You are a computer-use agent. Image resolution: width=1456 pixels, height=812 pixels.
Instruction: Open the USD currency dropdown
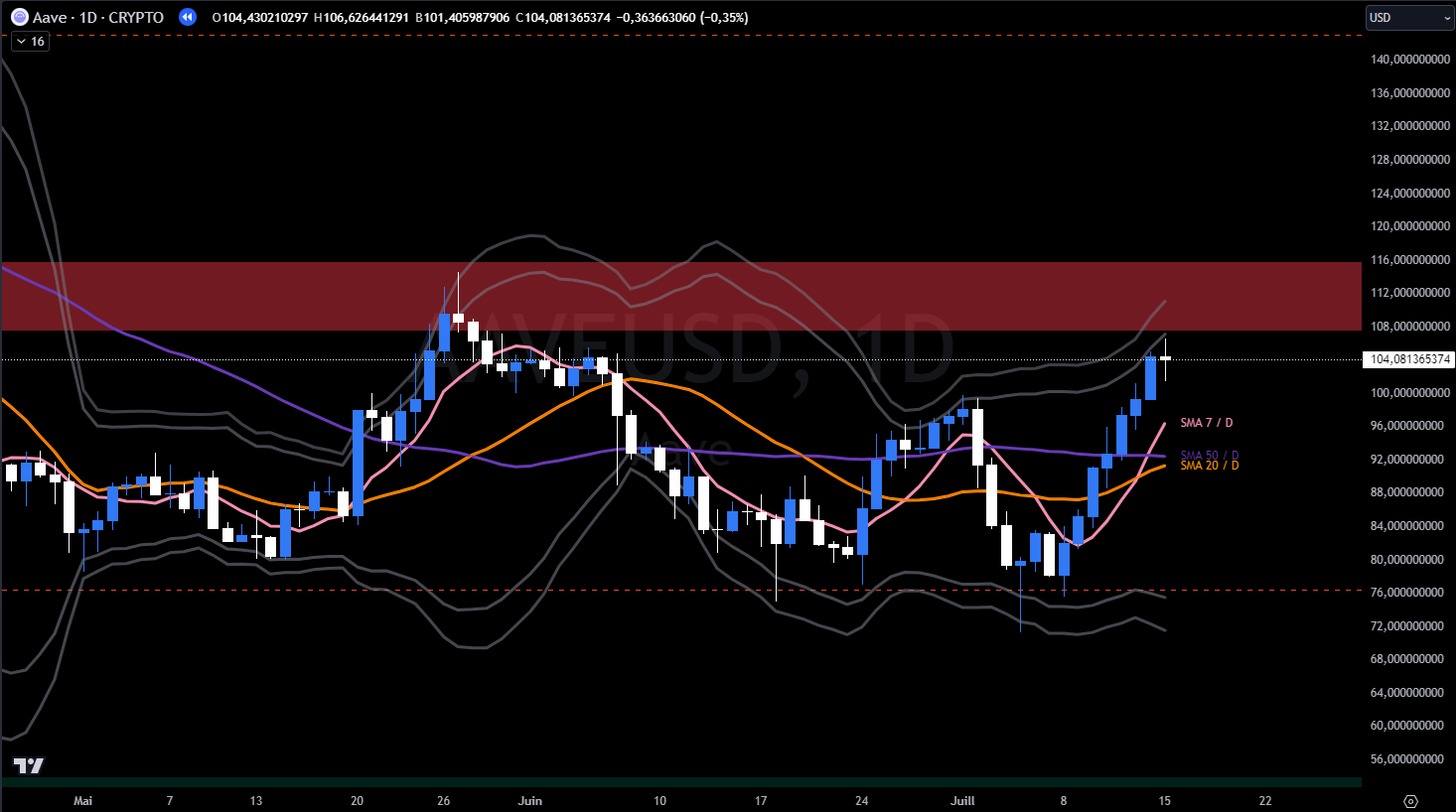tap(1409, 18)
